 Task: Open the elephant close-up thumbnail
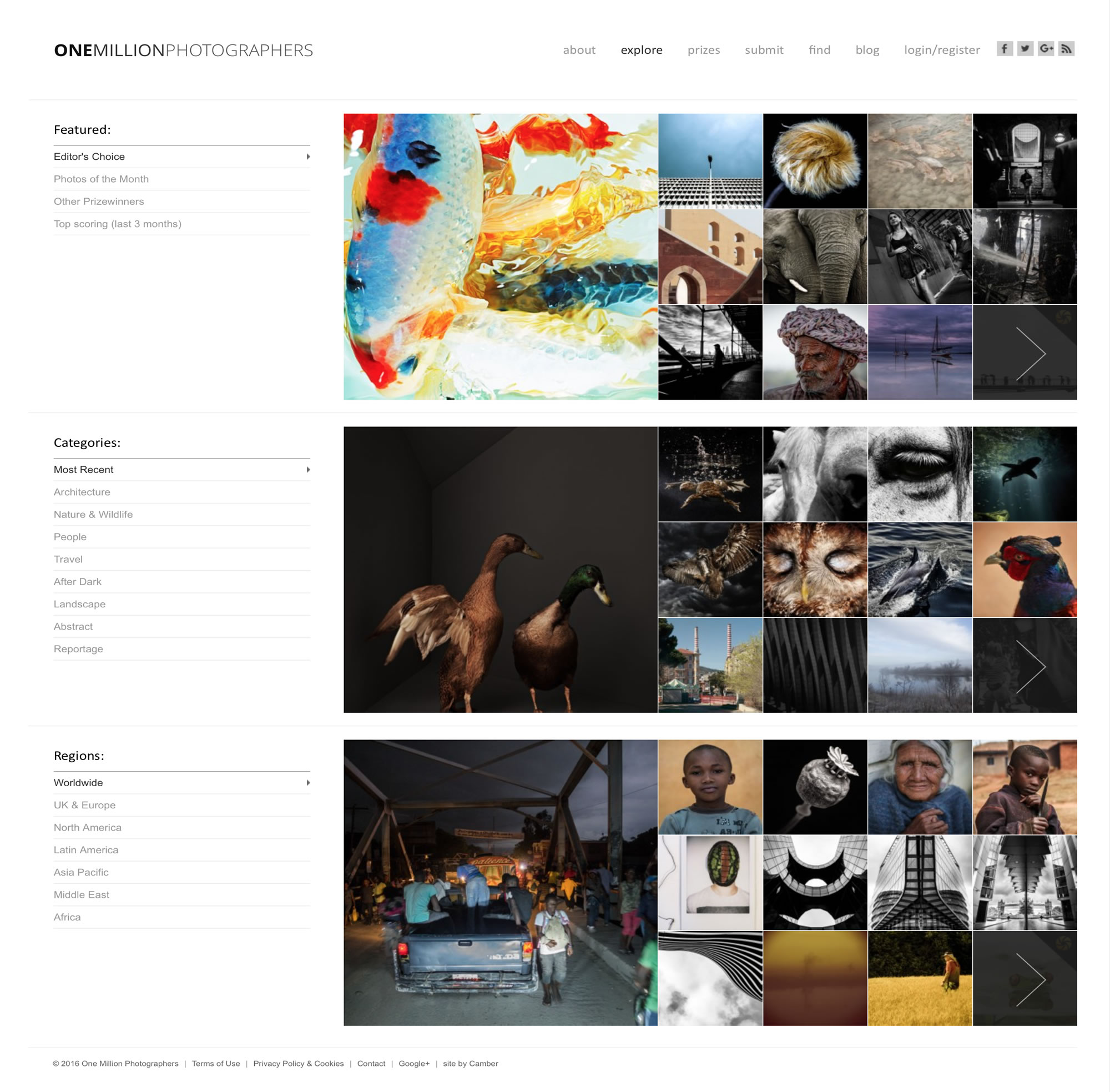point(815,256)
